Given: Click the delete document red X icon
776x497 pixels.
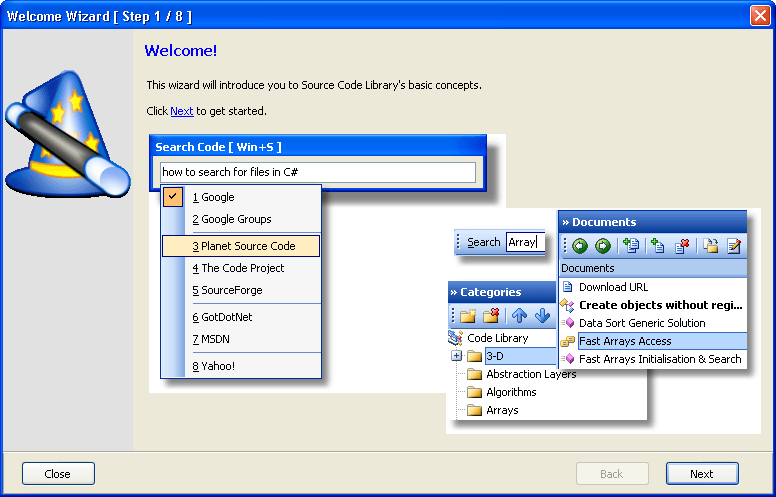Looking at the screenshot, I should click(x=682, y=246).
